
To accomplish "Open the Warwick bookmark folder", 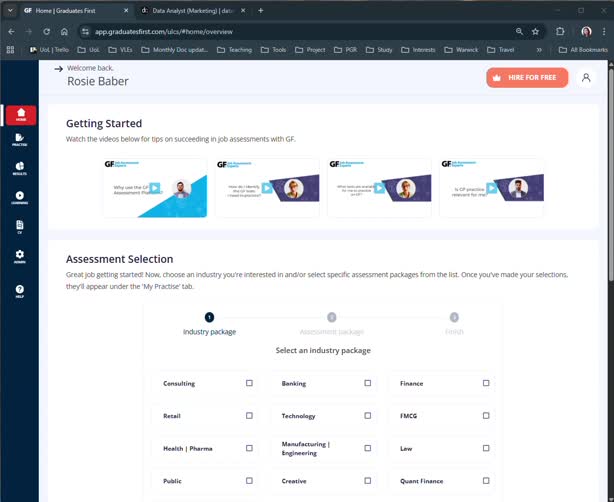I will 461,50.
